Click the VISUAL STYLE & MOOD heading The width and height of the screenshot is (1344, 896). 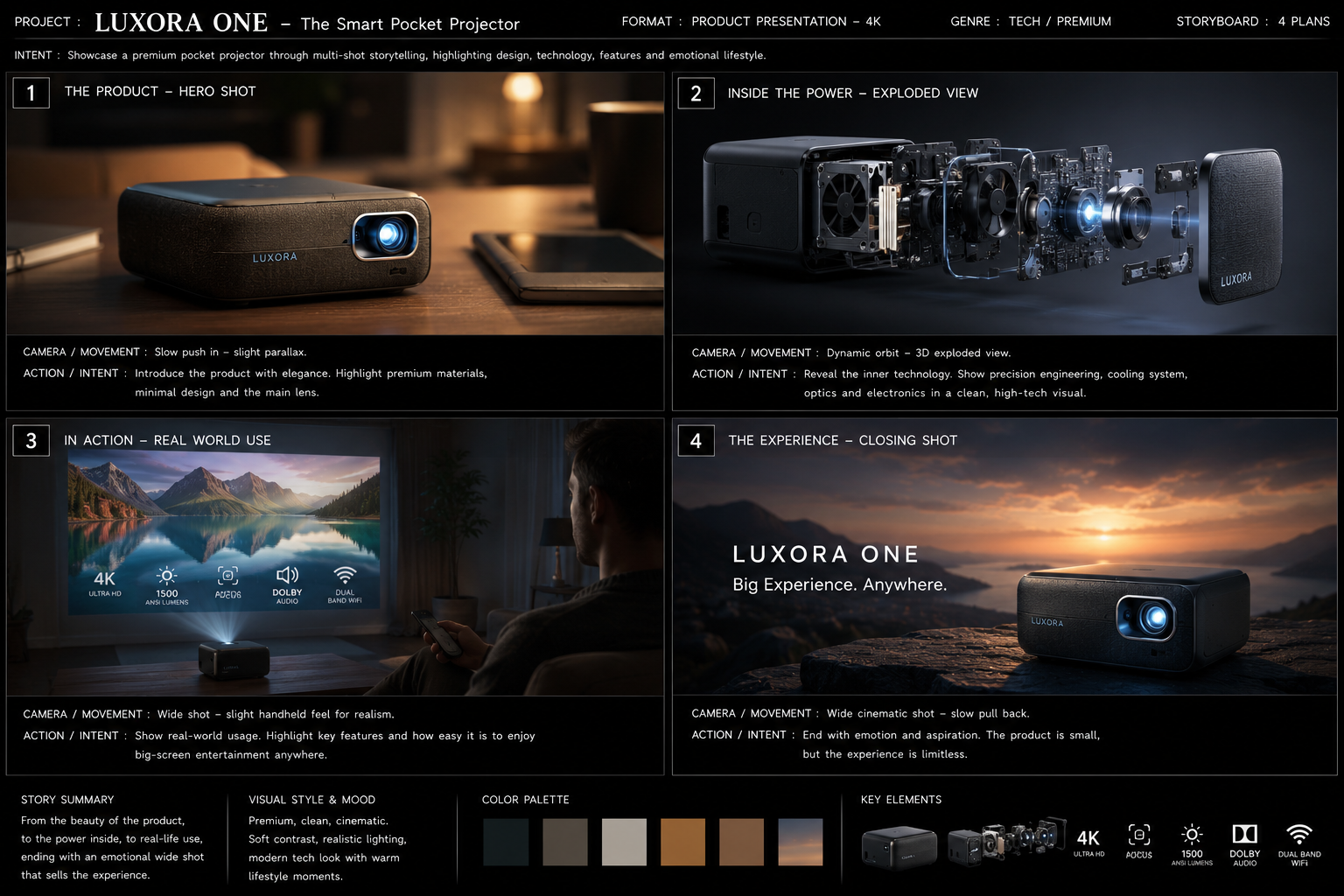(x=311, y=800)
